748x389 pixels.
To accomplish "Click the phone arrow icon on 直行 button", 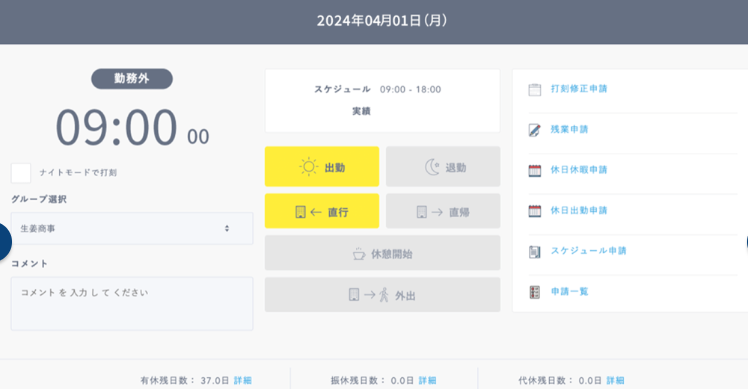I will 308,212.
